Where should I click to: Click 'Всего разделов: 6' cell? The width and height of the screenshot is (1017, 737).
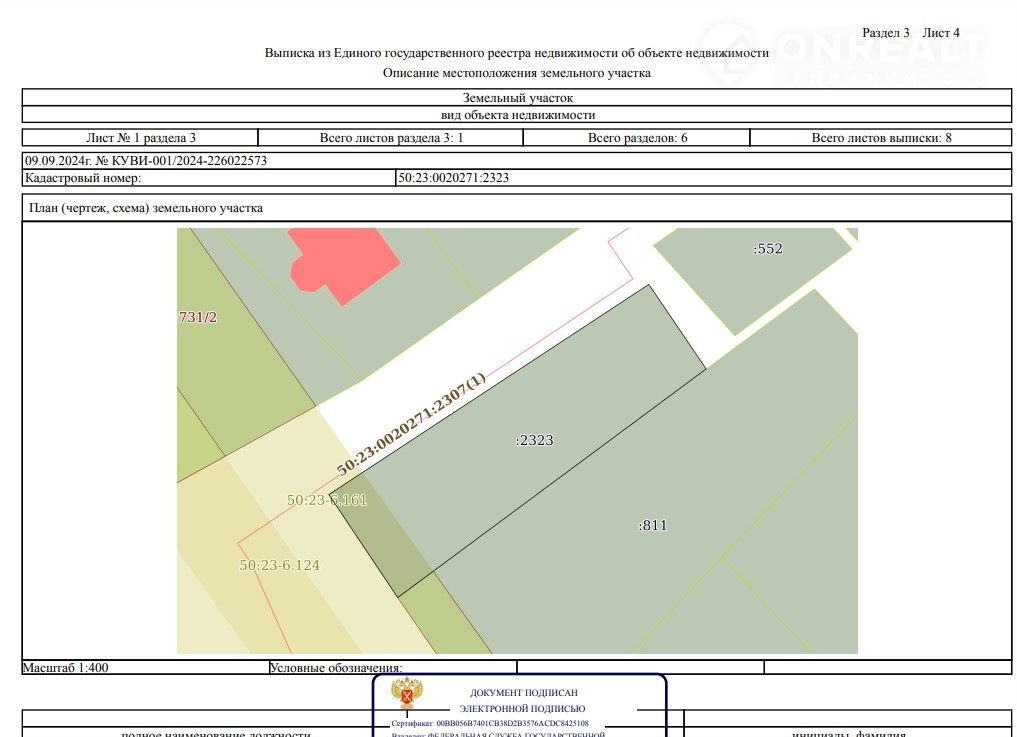point(637,138)
